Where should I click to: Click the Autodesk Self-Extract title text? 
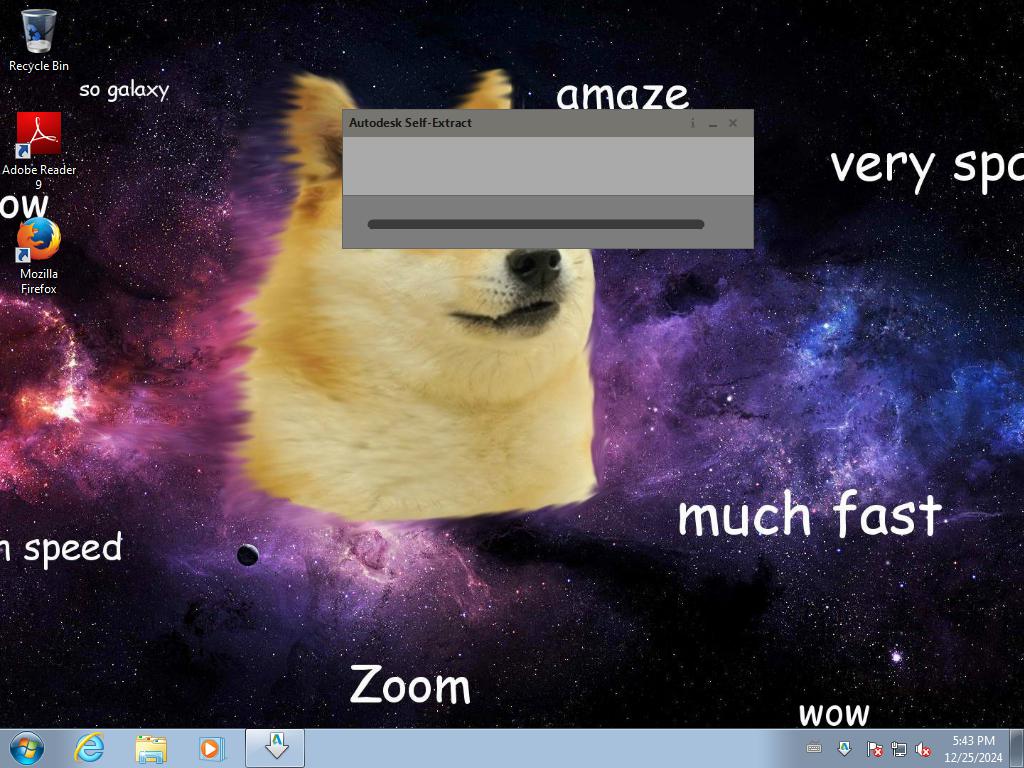coord(410,123)
